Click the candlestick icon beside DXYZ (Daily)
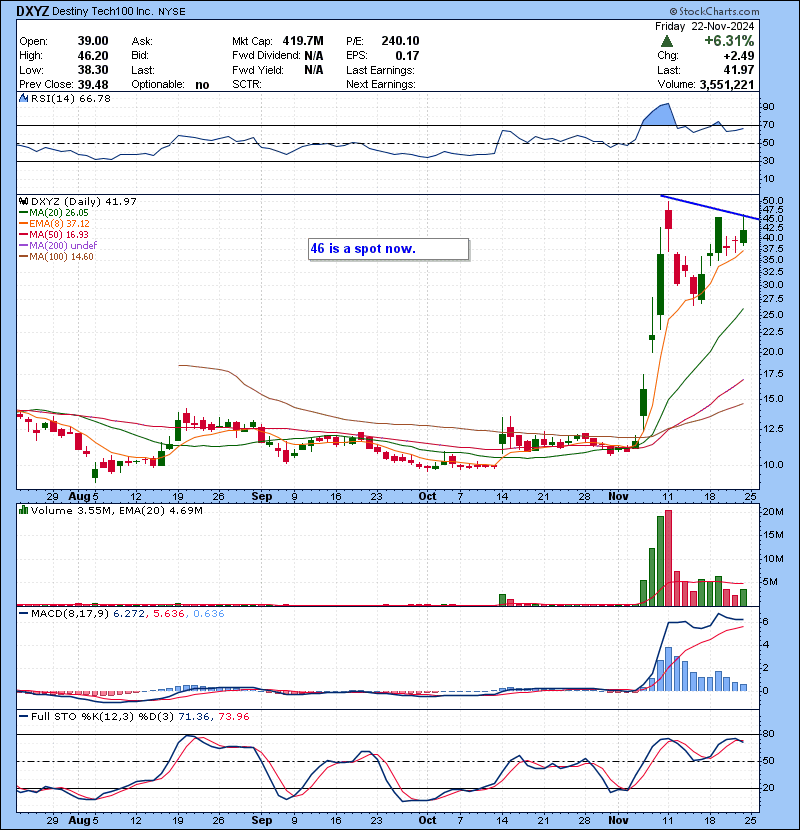Image resolution: width=800 pixels, height=830 pixels. (x=23, y=201)
